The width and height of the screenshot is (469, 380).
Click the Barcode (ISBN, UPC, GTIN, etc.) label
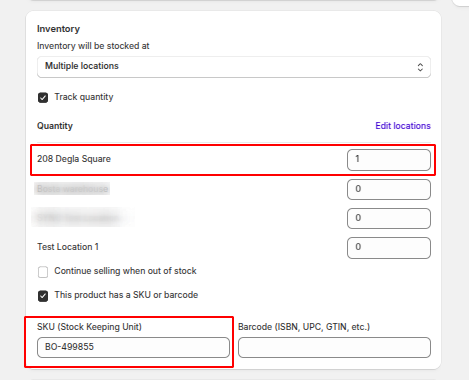(304, 327)
